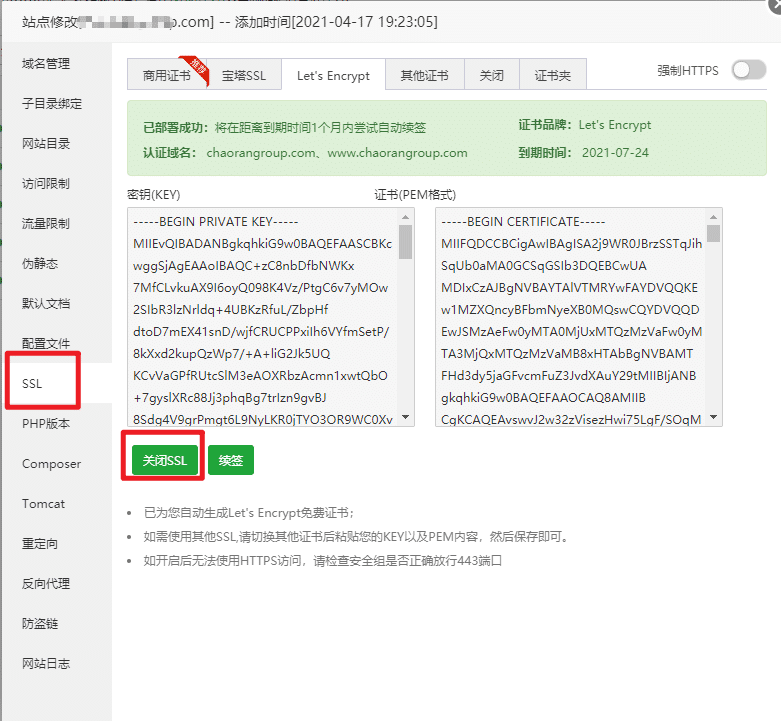Open Composer section
Viewport: 781px width, 721px height.
[x=51, y=464]
